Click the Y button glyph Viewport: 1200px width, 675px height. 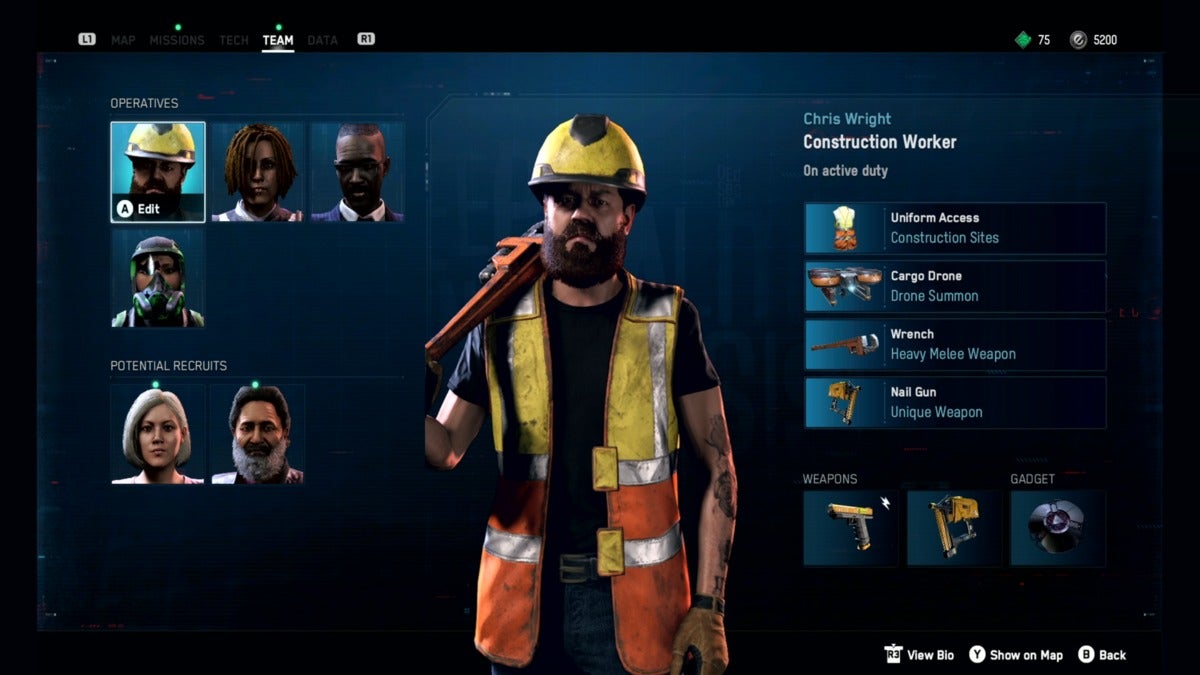point(977,655)
